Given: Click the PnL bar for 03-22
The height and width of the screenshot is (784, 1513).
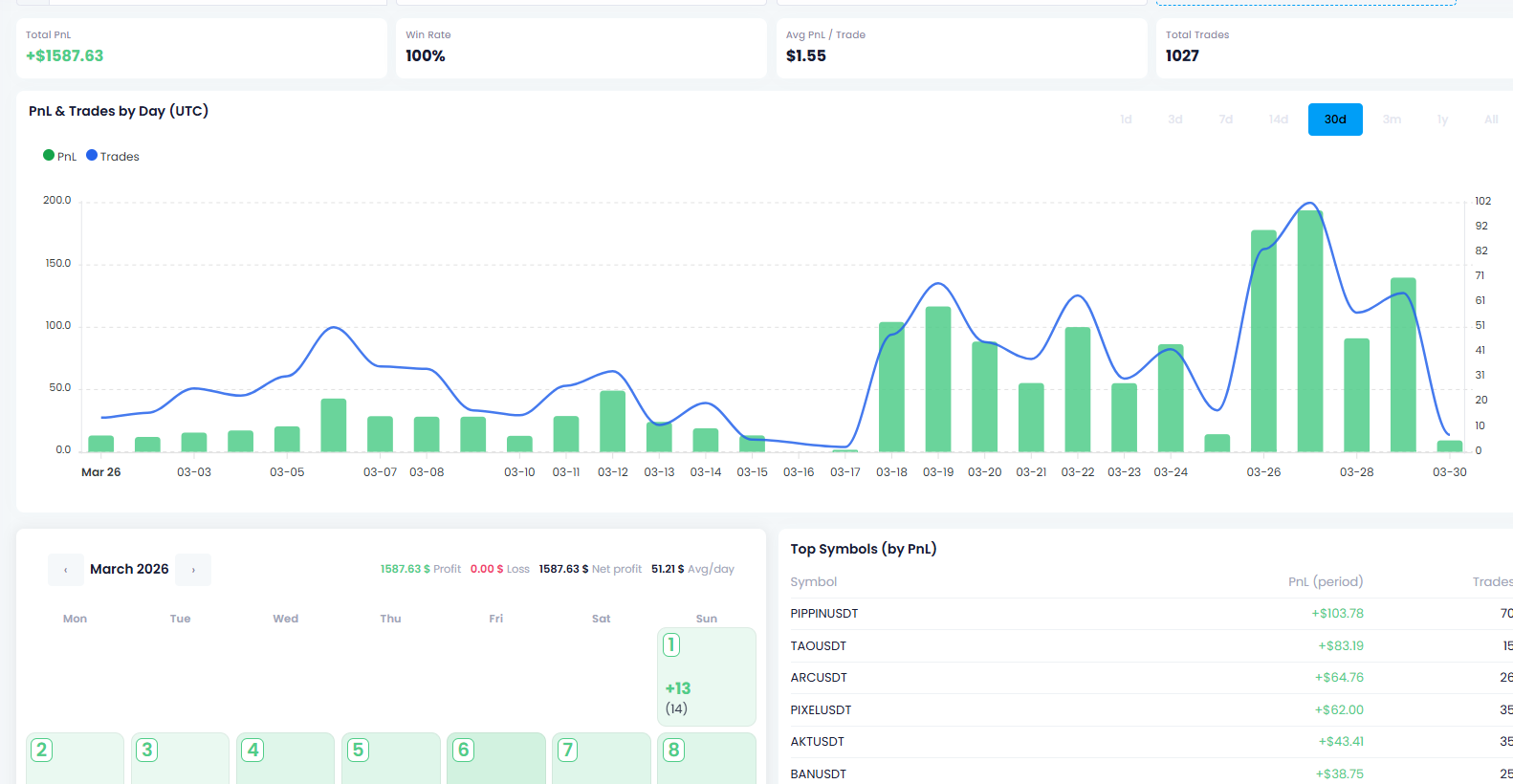Looking at the screenshot, I should (1078, 390).
